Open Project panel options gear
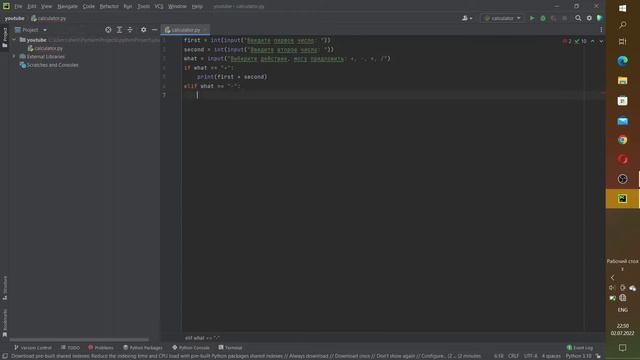The image size is (640, 360). [x=143, y=30]
